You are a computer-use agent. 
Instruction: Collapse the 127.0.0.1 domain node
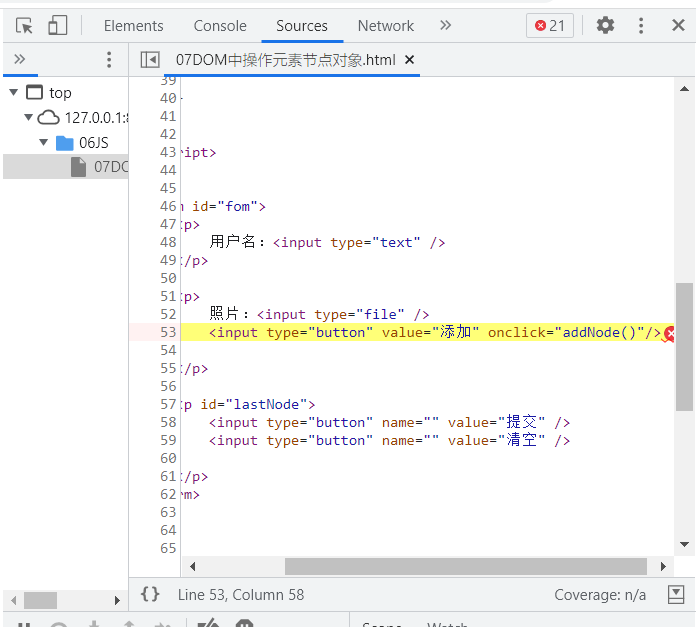28,117
